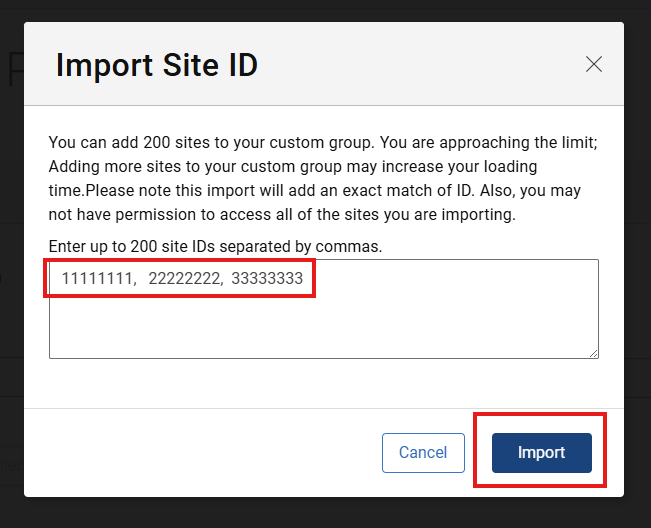Place cursor right after 33333333
The width and height of the screenshot is (651, 528).
tap(305, 279)
